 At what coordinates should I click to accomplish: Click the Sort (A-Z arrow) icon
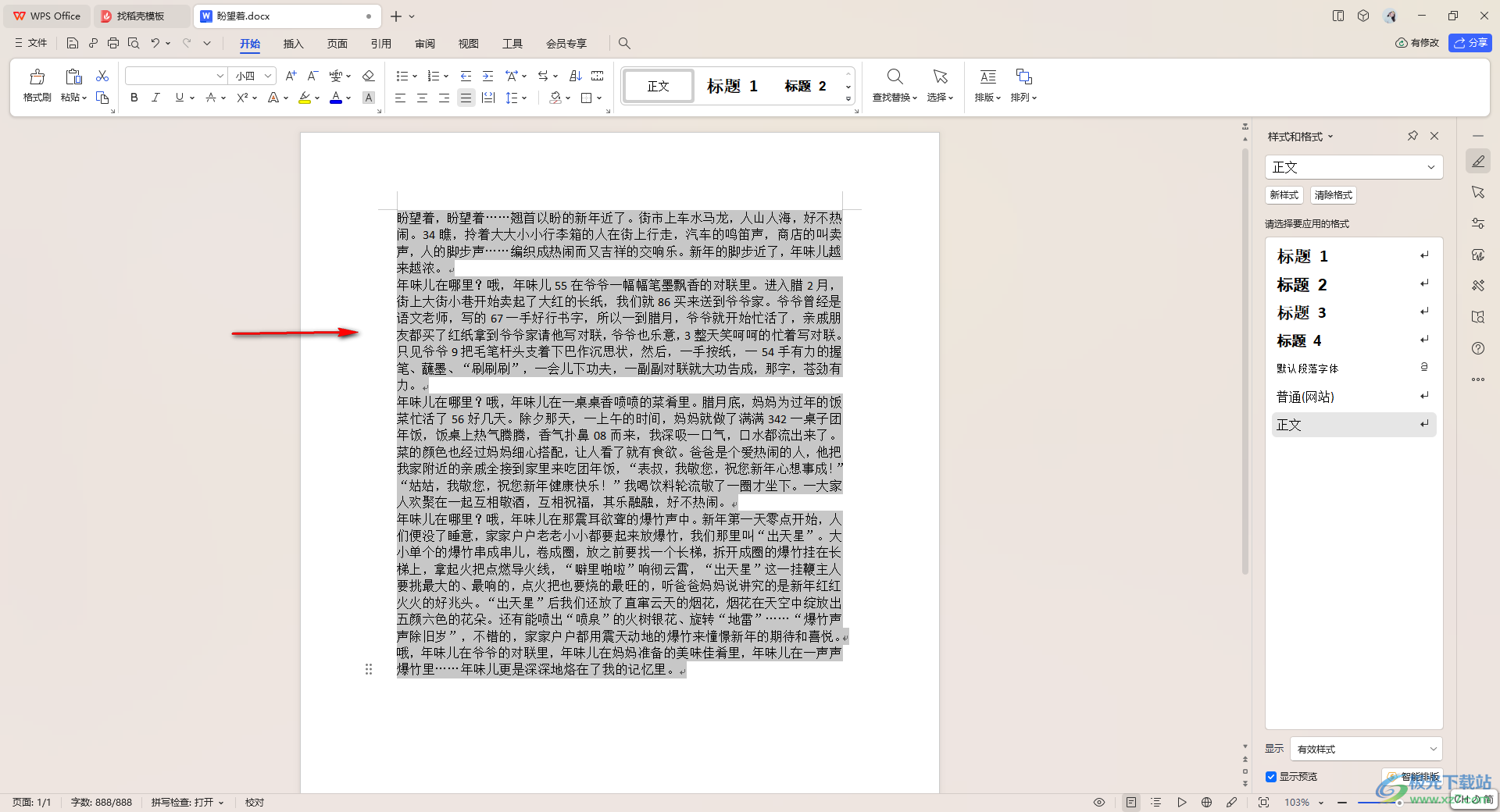click(x=576, y=76)
